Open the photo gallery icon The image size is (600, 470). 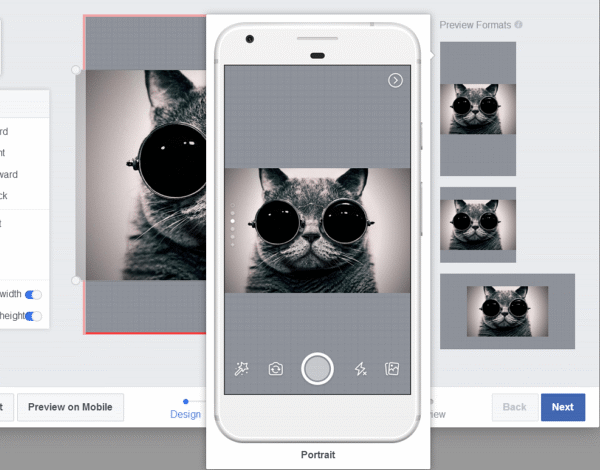click(393, 369)
